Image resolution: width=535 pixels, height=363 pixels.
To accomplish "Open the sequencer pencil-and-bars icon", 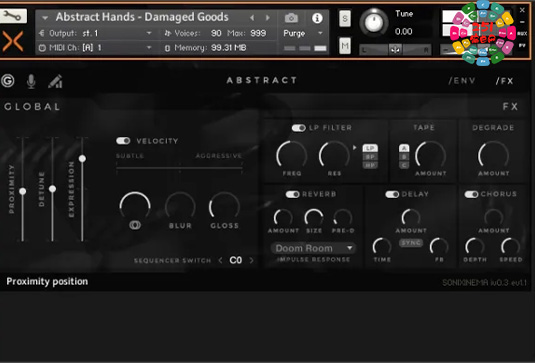I will point(55,81).
